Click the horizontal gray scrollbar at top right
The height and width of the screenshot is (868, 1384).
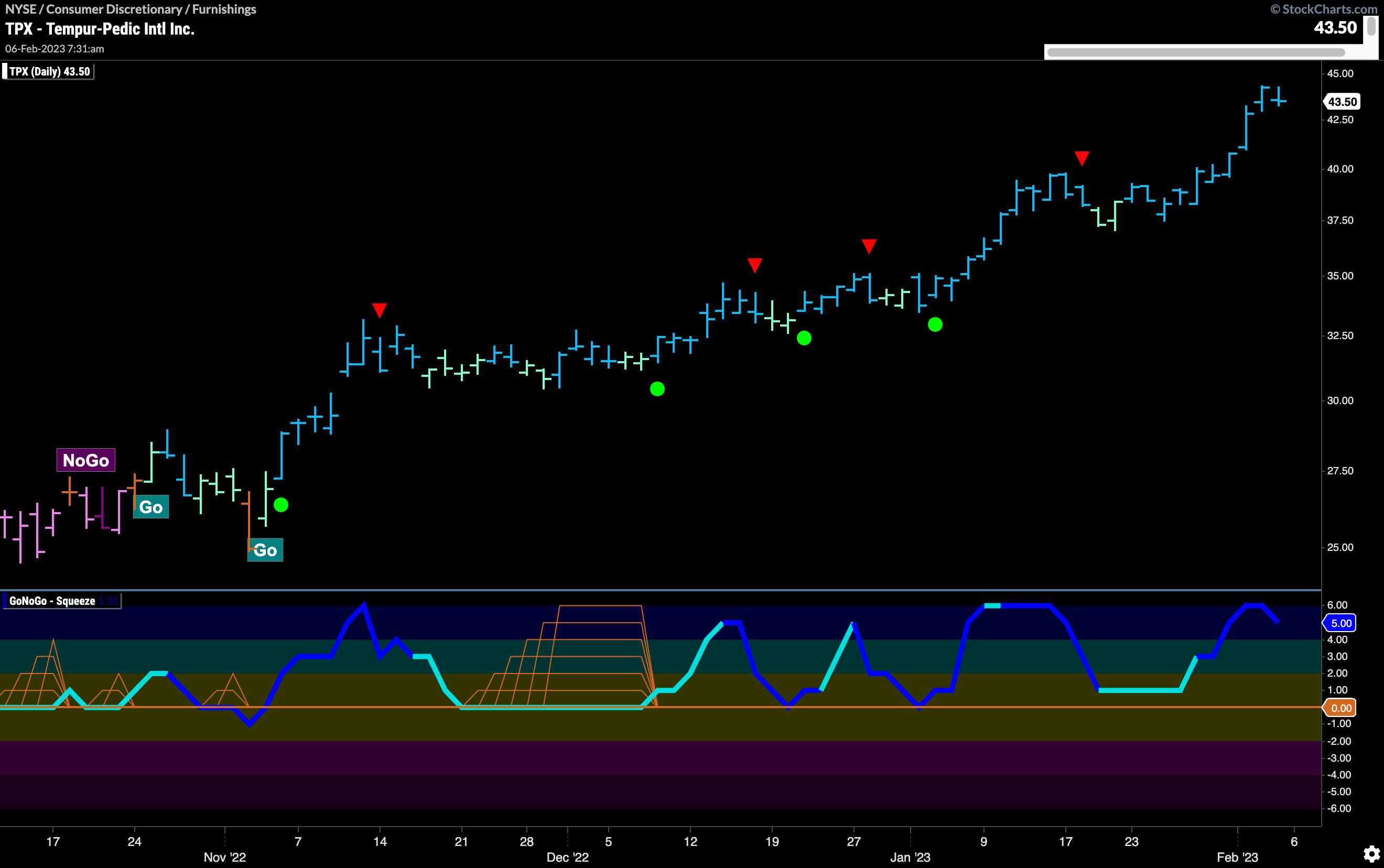coord(1196,52)
